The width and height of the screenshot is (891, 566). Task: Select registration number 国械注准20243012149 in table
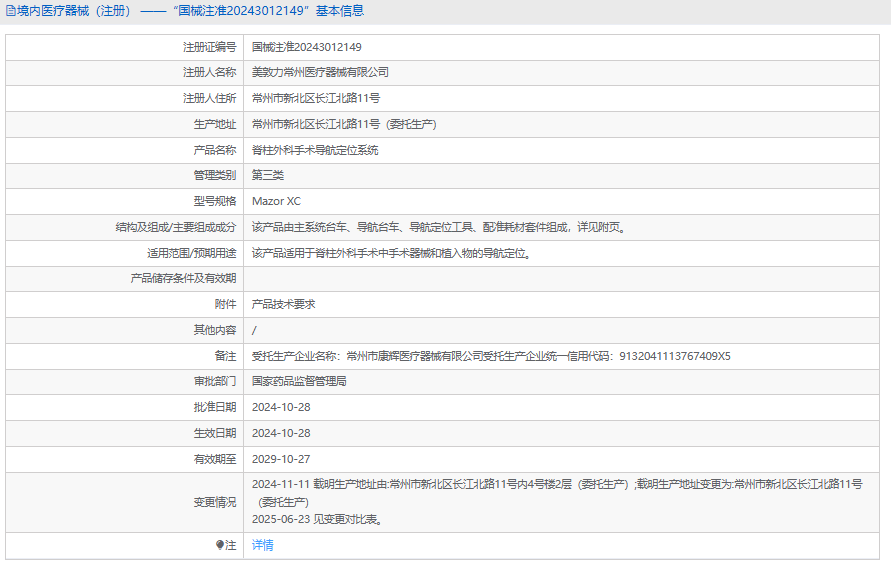click(x=306, y=47)
